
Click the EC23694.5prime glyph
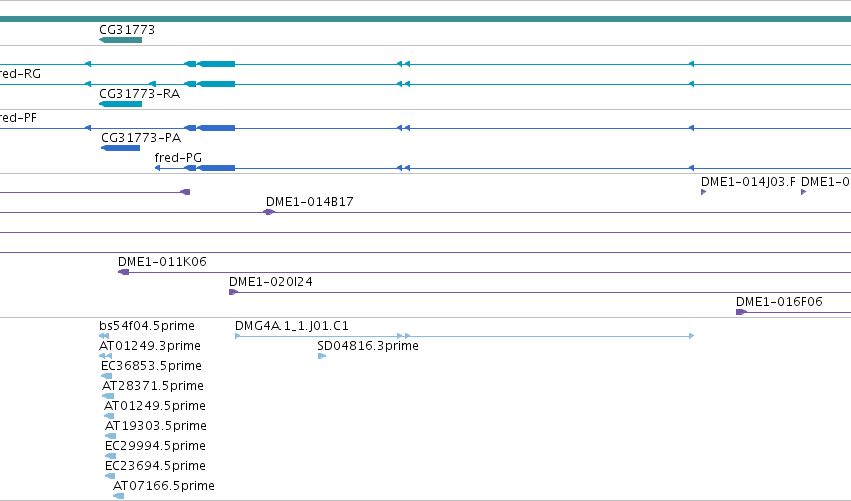tap(110, 476)
